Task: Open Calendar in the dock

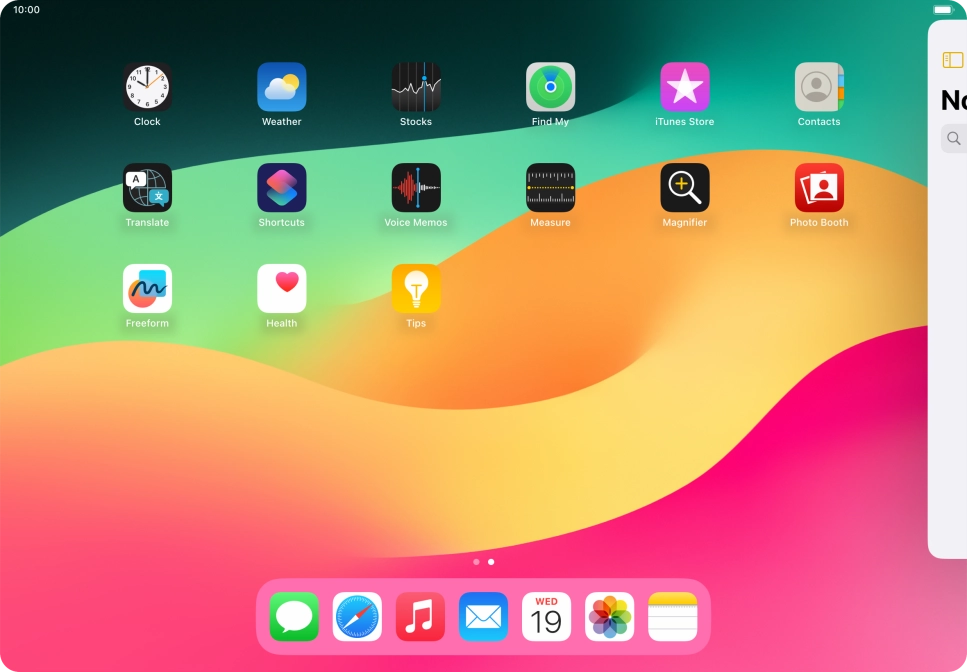Action: click(x=546, y=617)
